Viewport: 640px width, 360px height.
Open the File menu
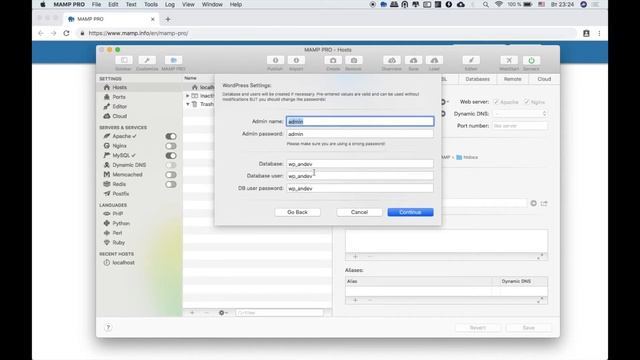click(96, 4)
